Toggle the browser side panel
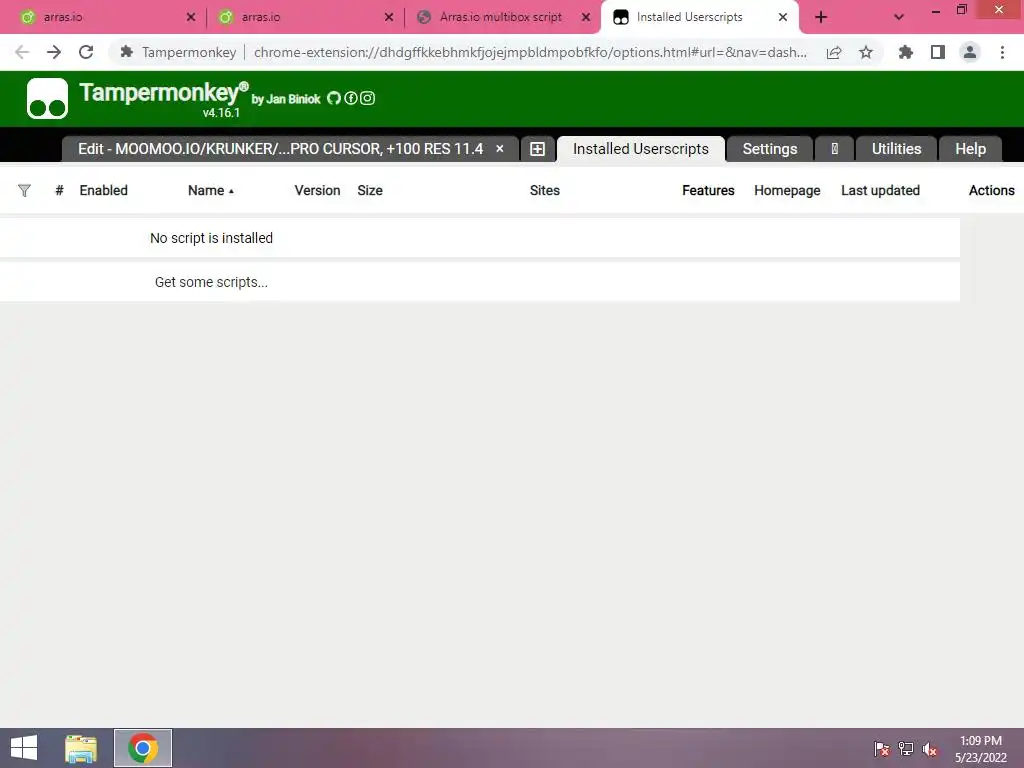Screen dimensions: 1024x768 (x=938, y=52)
